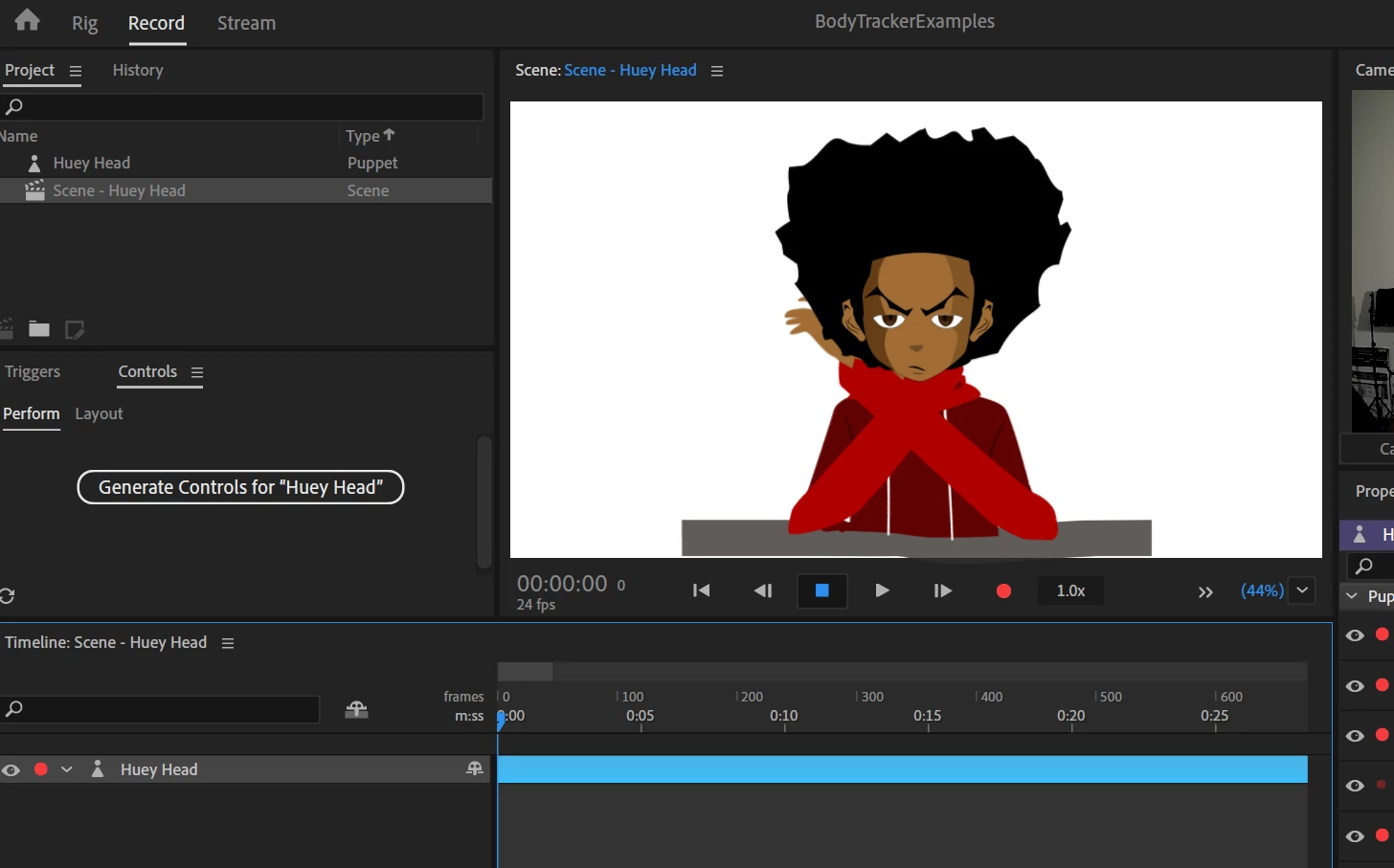
Task: Click the timeline work area bar
Action: pos(525,672)
